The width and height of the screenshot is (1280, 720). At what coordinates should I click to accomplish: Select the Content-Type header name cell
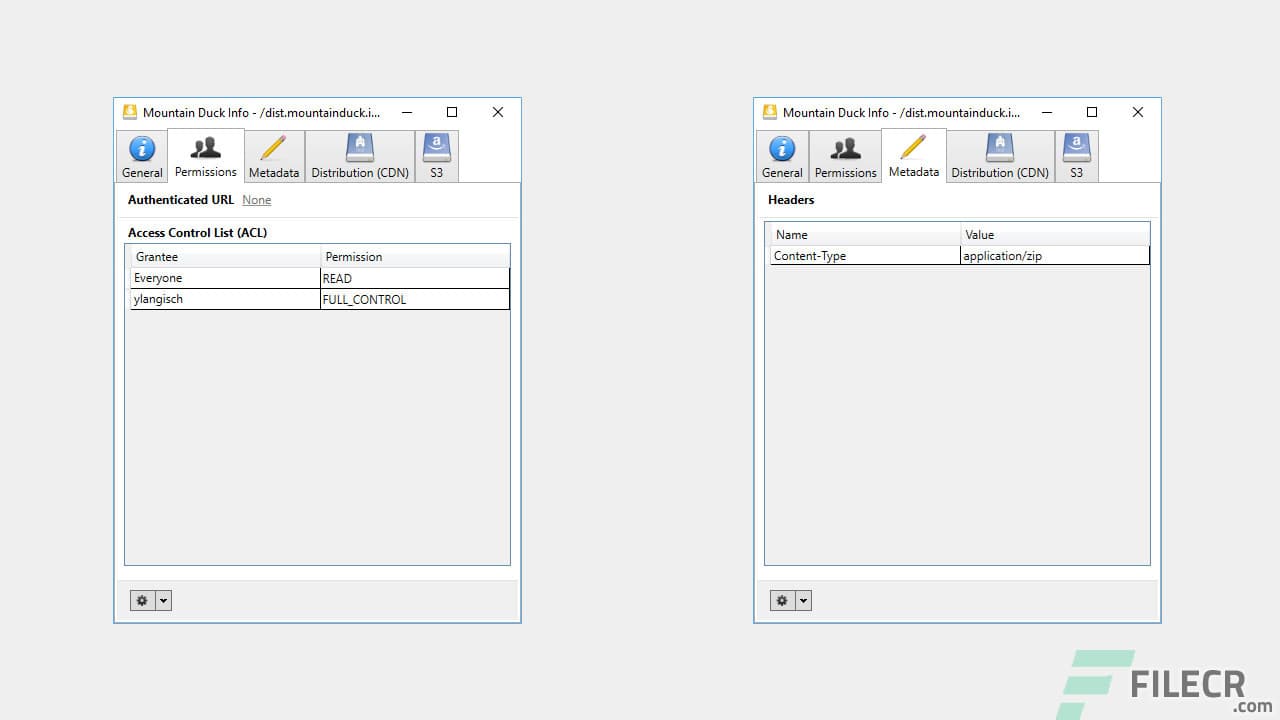pos(865,256)
